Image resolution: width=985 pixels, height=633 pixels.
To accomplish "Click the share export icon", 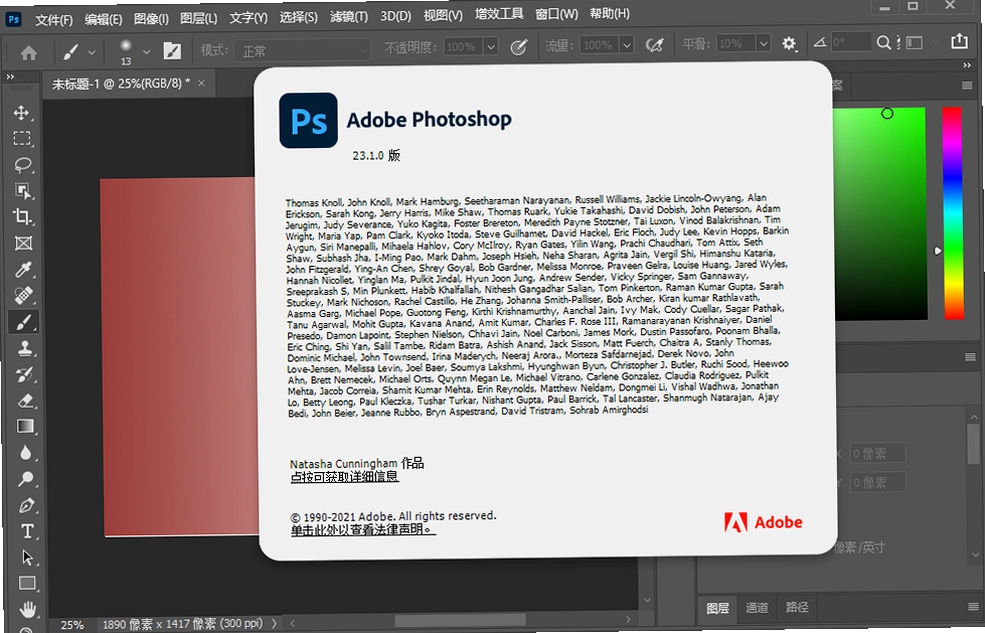I will [x=959, y=41].
